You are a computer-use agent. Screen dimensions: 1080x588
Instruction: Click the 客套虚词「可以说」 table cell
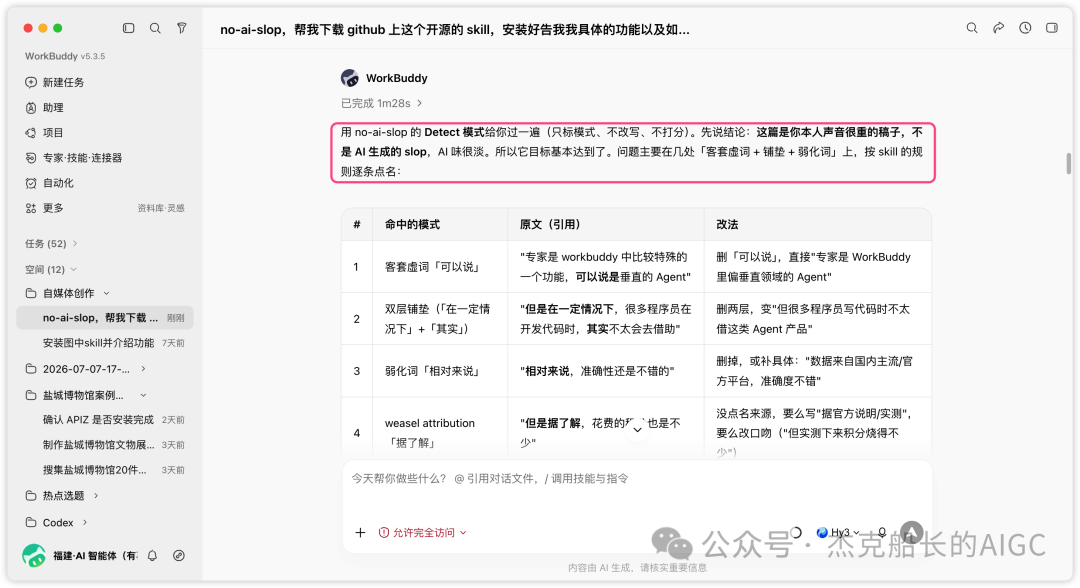(440, 267)
